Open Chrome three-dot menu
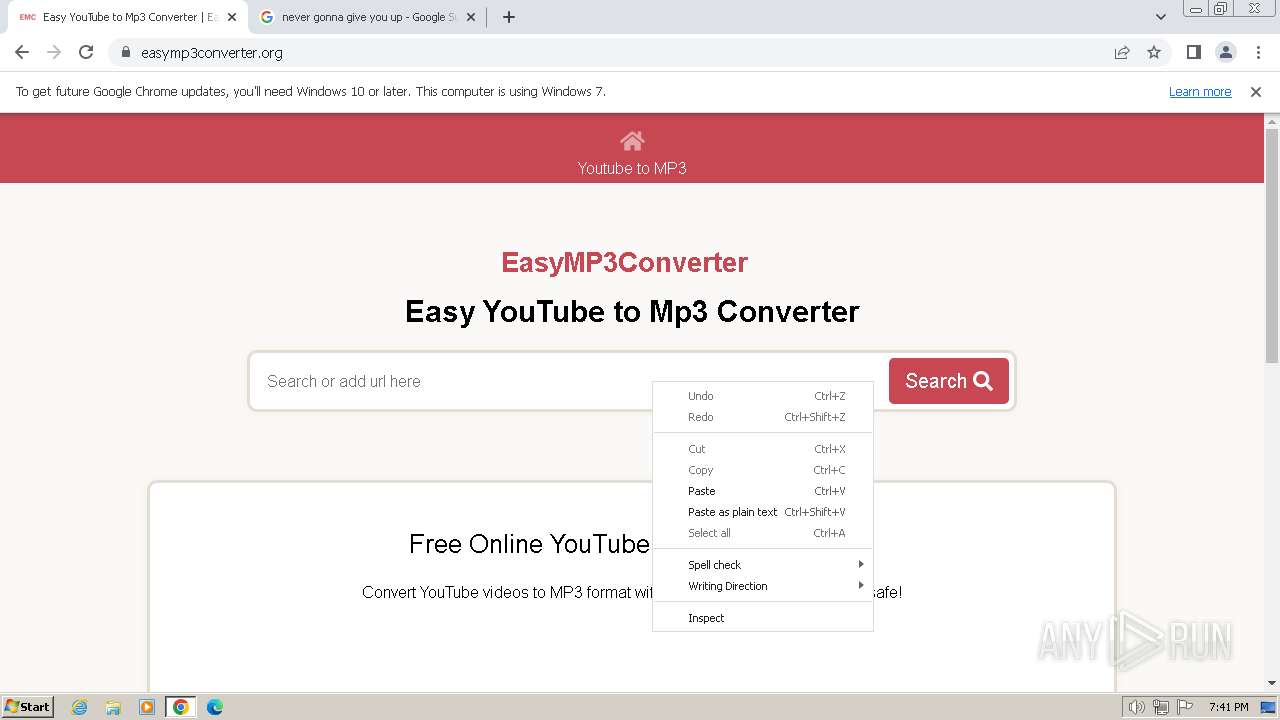 click(1258, 52)
